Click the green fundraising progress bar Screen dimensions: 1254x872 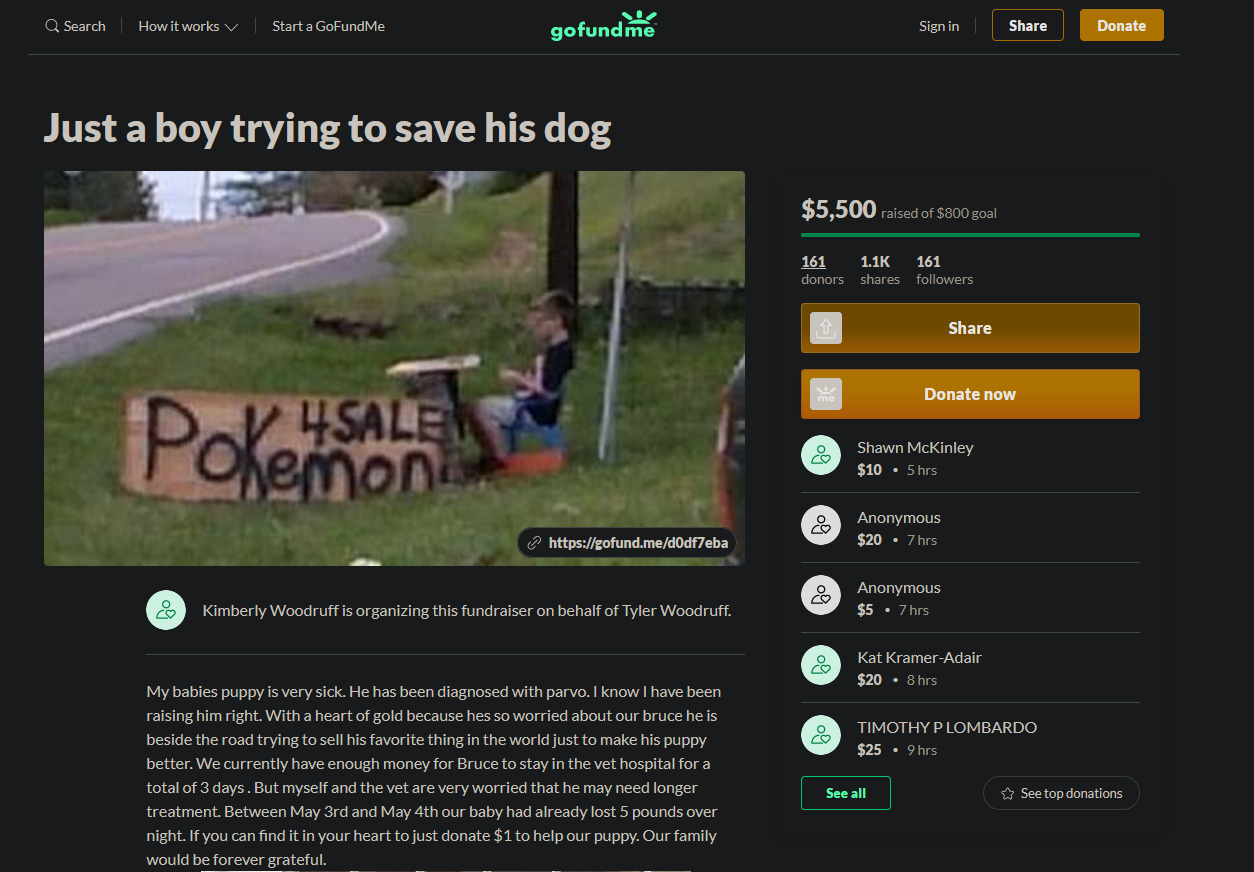point(970,235)
